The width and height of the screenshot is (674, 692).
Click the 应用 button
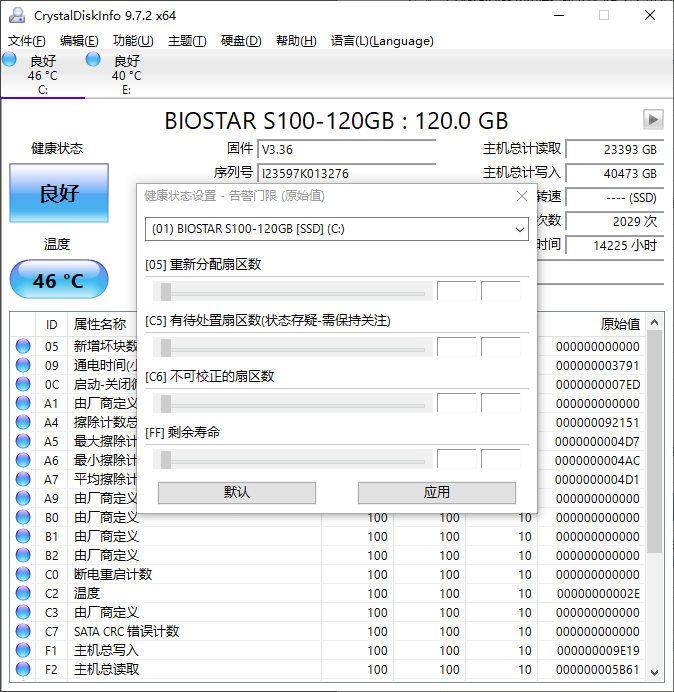pyautogui.click(x=437, y=492)
